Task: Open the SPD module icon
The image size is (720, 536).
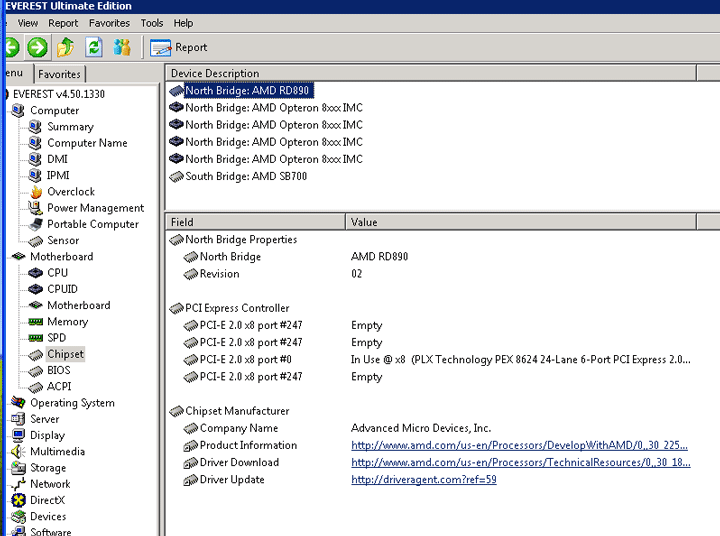Action: coord(35,338)
